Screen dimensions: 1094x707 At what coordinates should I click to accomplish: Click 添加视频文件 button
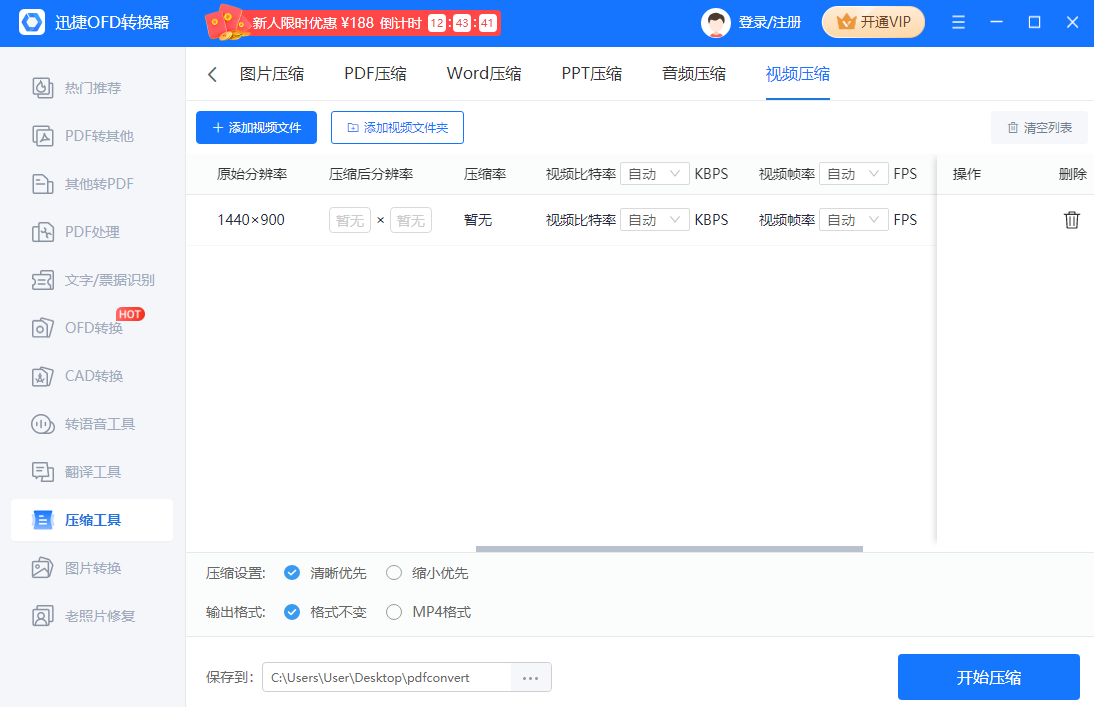[x=256, y=128]
